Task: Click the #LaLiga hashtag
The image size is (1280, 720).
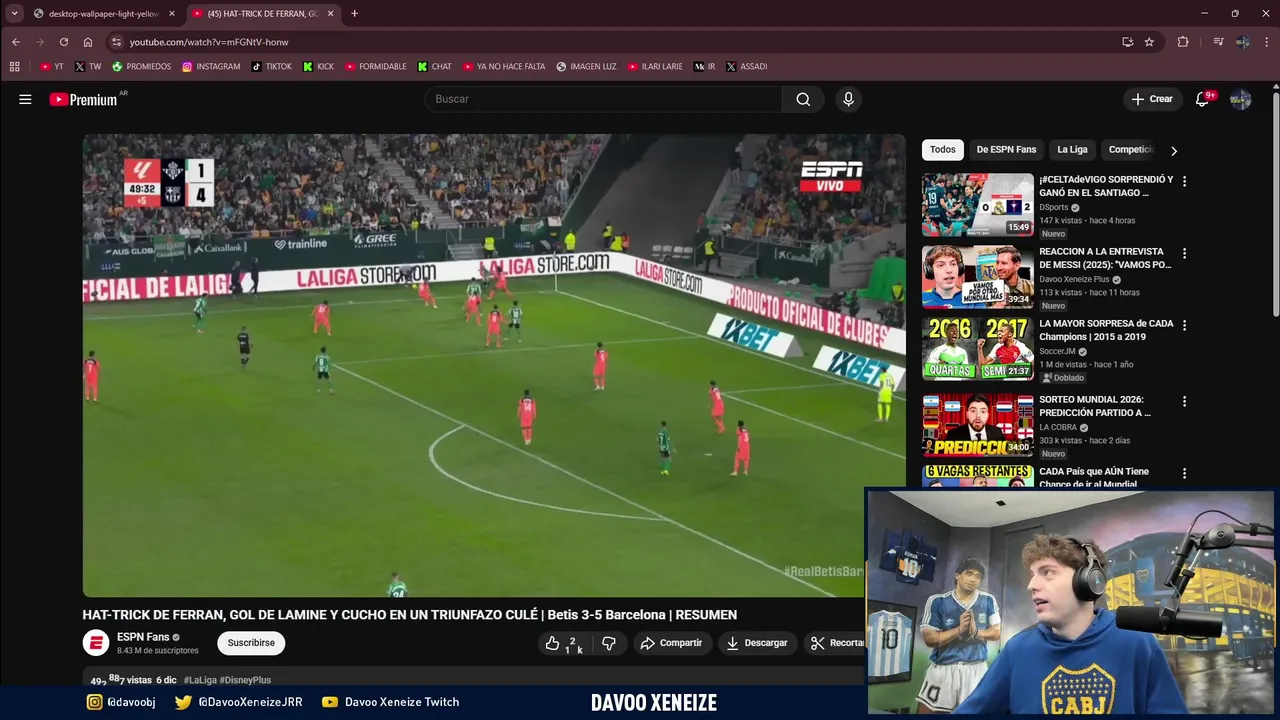Action: coord(200,680)
